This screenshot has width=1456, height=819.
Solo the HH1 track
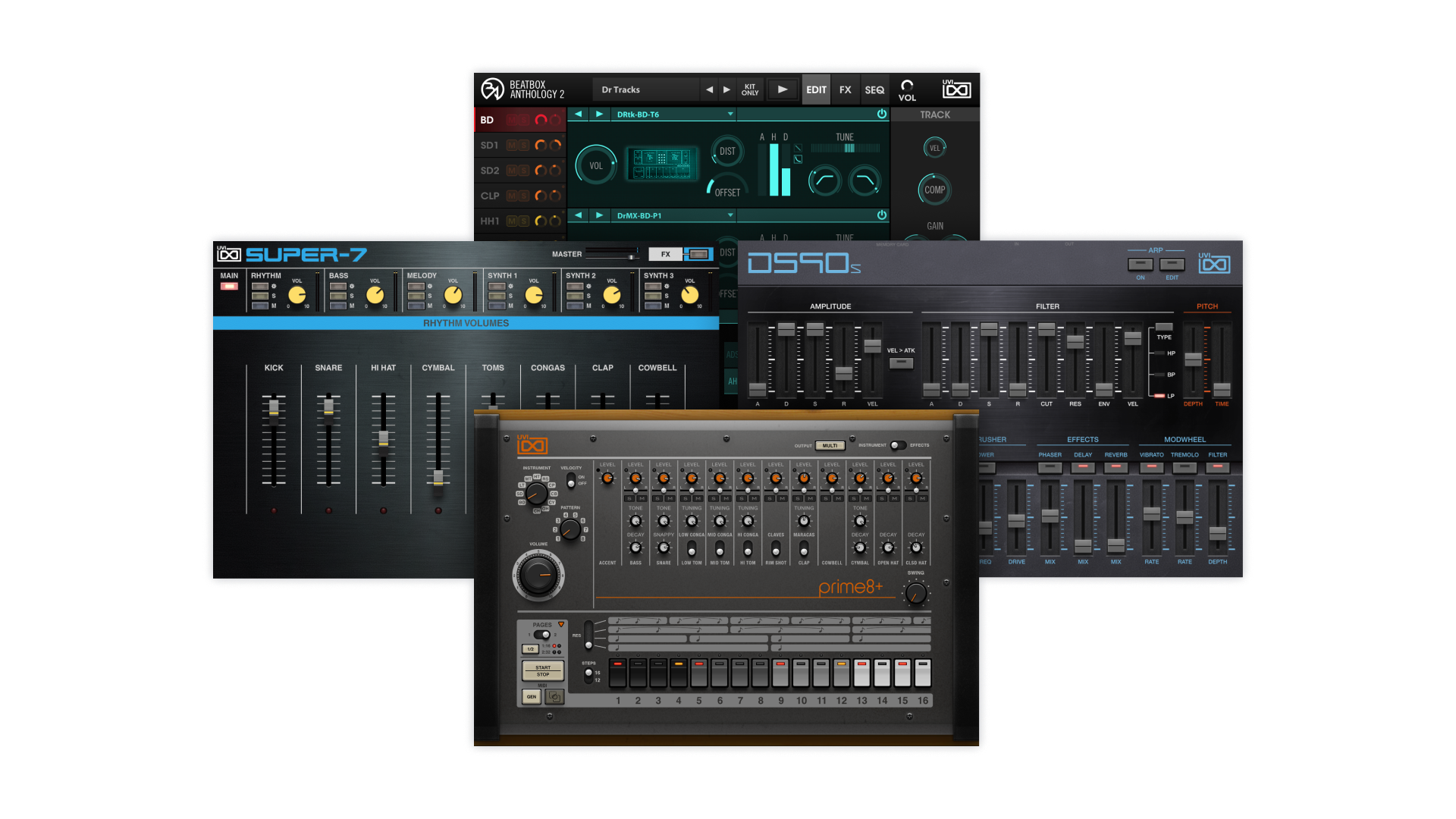click(x=523, y=221)
